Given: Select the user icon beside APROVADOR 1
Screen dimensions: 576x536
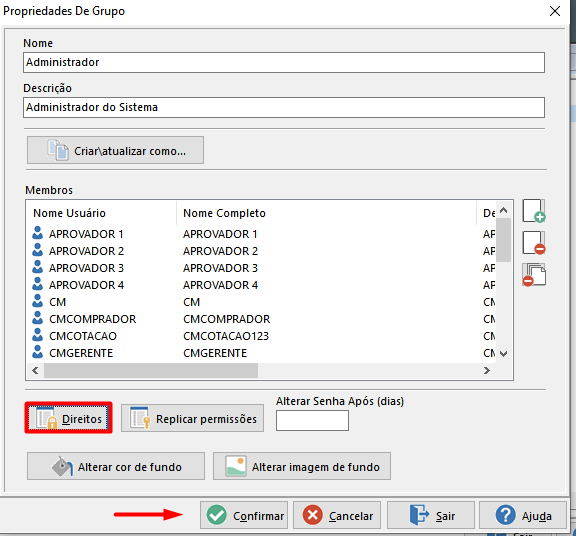Looking at the screenshot, I should click(x=37, y=233).
